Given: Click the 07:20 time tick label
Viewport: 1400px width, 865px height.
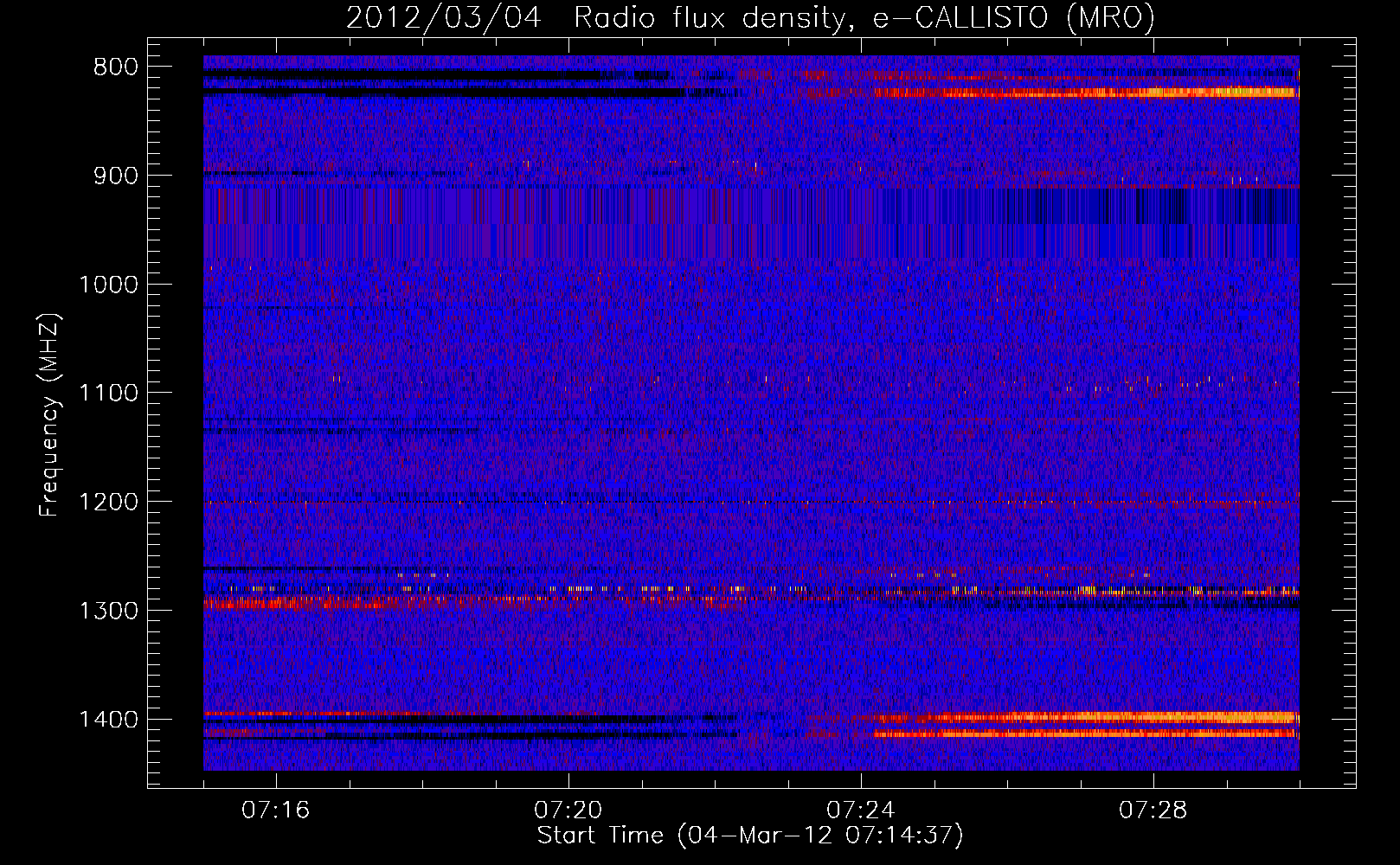Looking at the screenshot, I should (568, 811).
